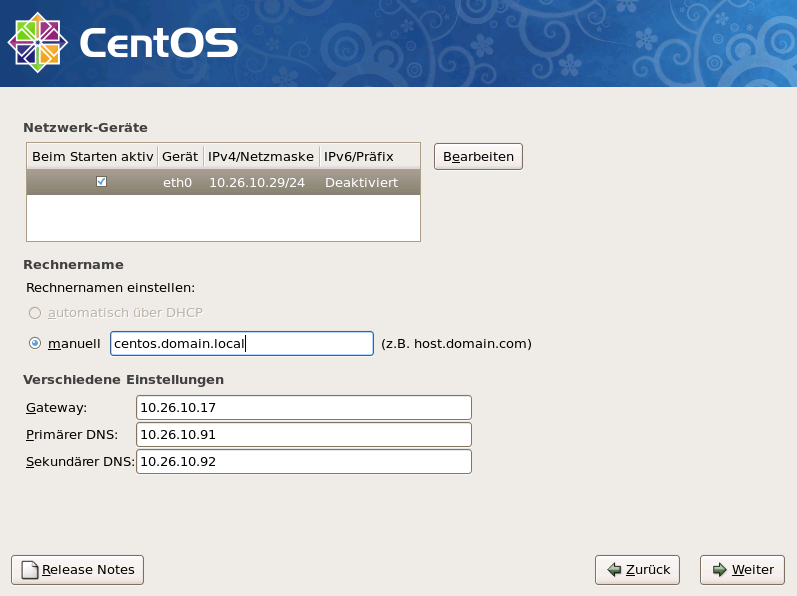This screenshot has height=596, width=797.
Task: Proceed with the Weiter arrow button
Action: [742, 570]
